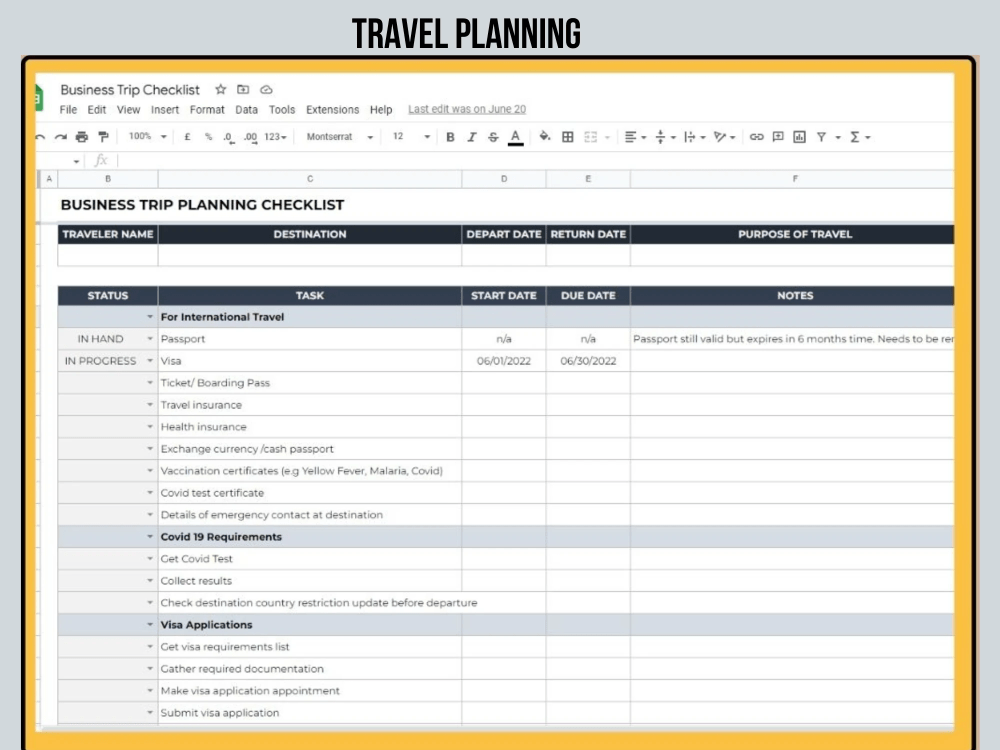Select column C header
The image size is (1000, 750).
pos(310,179)
